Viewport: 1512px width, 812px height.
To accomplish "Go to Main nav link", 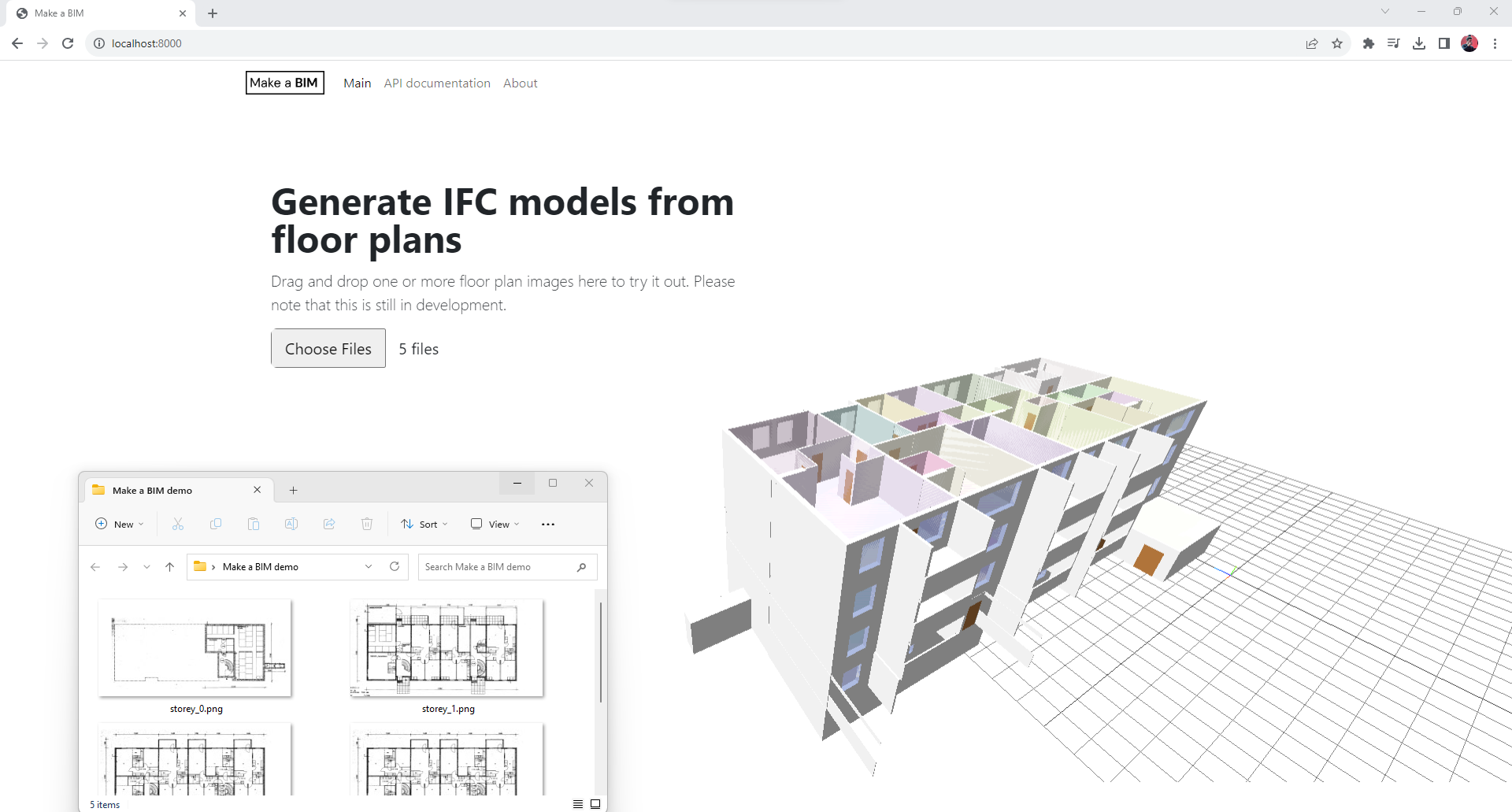I will tap(357, 83).
